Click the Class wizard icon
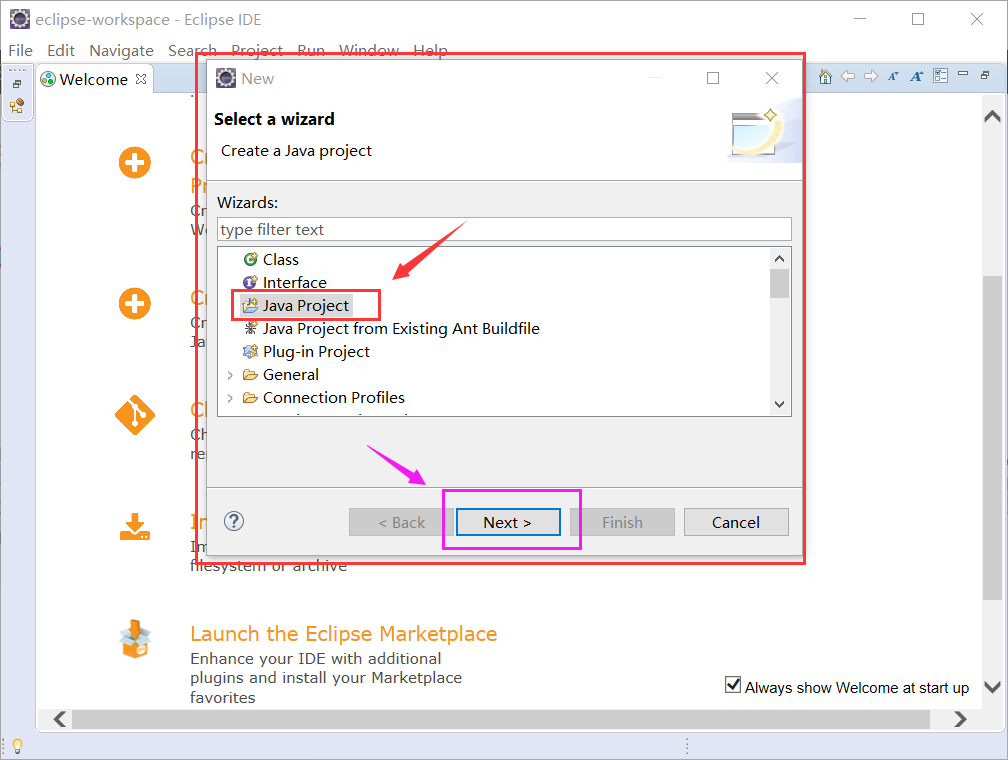1008x760 pixels. click(250, 259)
